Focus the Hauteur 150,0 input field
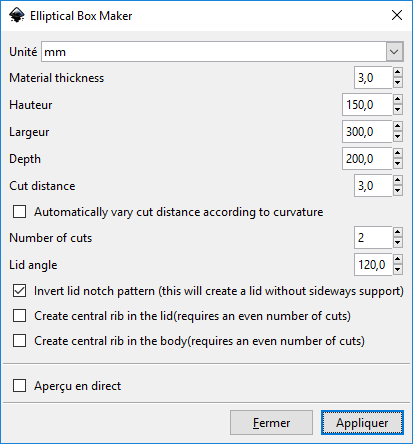Viewport: 413px width, 444px height. click(367, 105)
